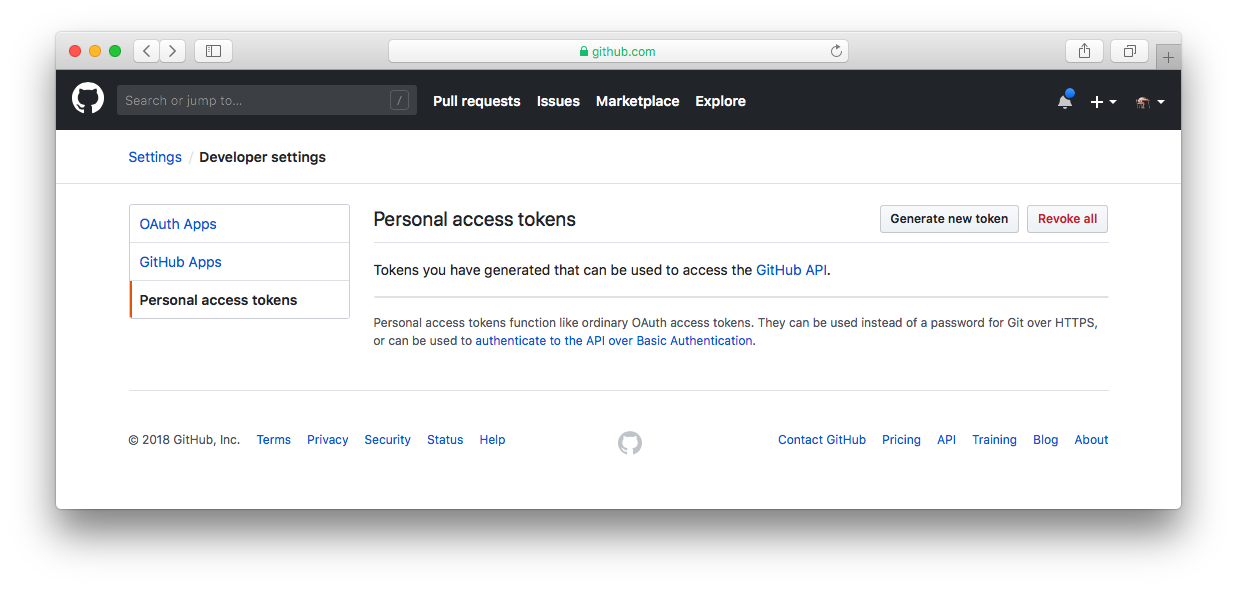Expand the plus create-new dropdown

coord(1103,102)
